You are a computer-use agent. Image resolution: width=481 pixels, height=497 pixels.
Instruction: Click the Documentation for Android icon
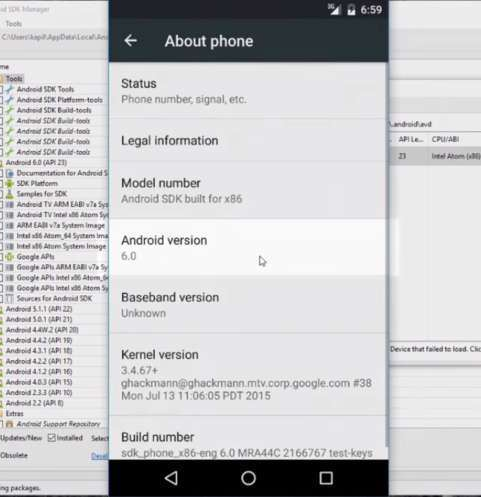(x=10, y=173)
